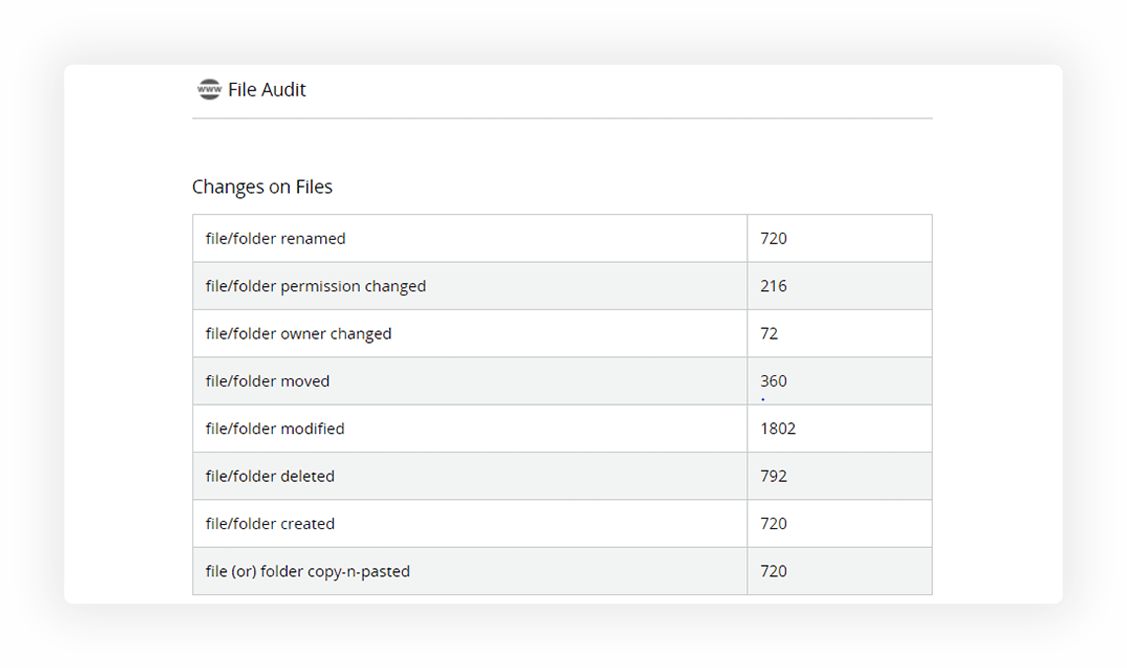Viewport: 1127px width, 668px height.
Task: Click the created row count 720
Action: point(773,524)
